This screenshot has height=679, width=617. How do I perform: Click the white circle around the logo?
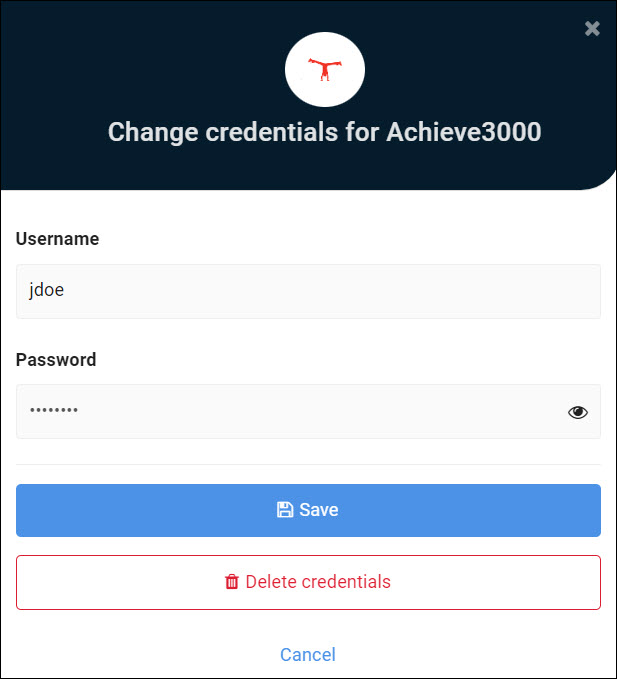click(325, 69)
